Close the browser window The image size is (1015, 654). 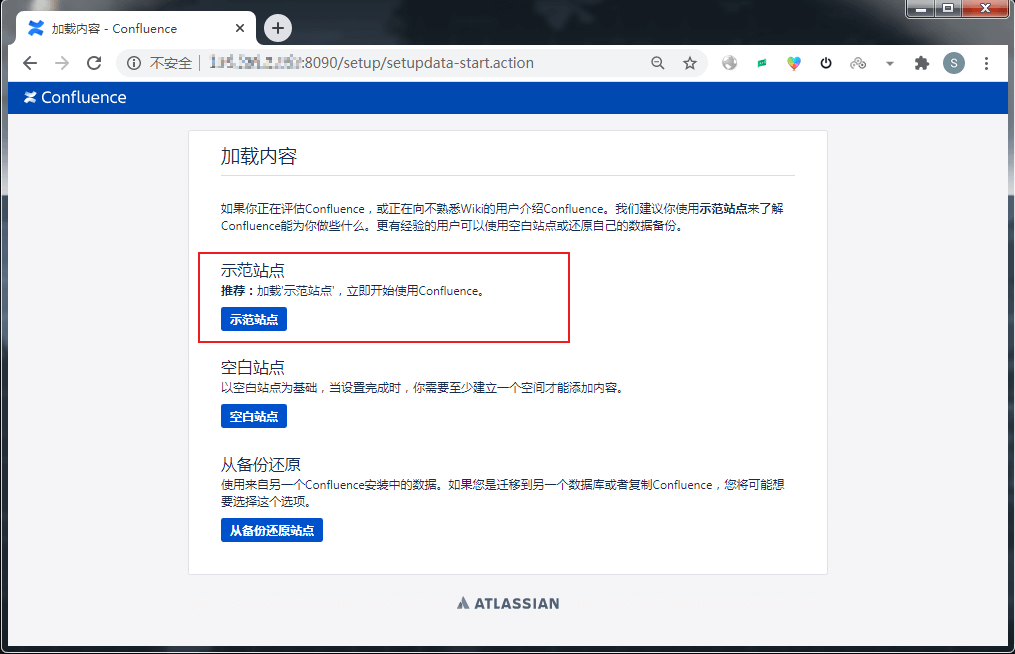pyautogui.click(x=985, y=8)
